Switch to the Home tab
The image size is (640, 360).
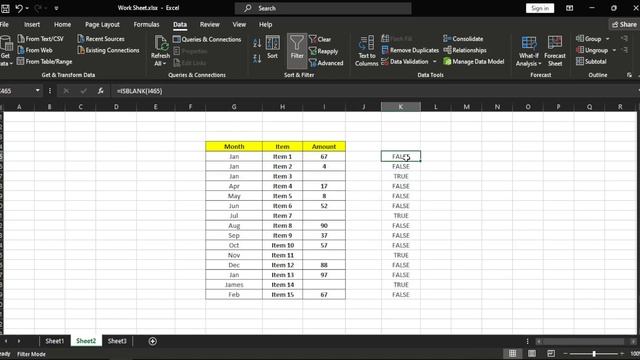pos(62,24)
